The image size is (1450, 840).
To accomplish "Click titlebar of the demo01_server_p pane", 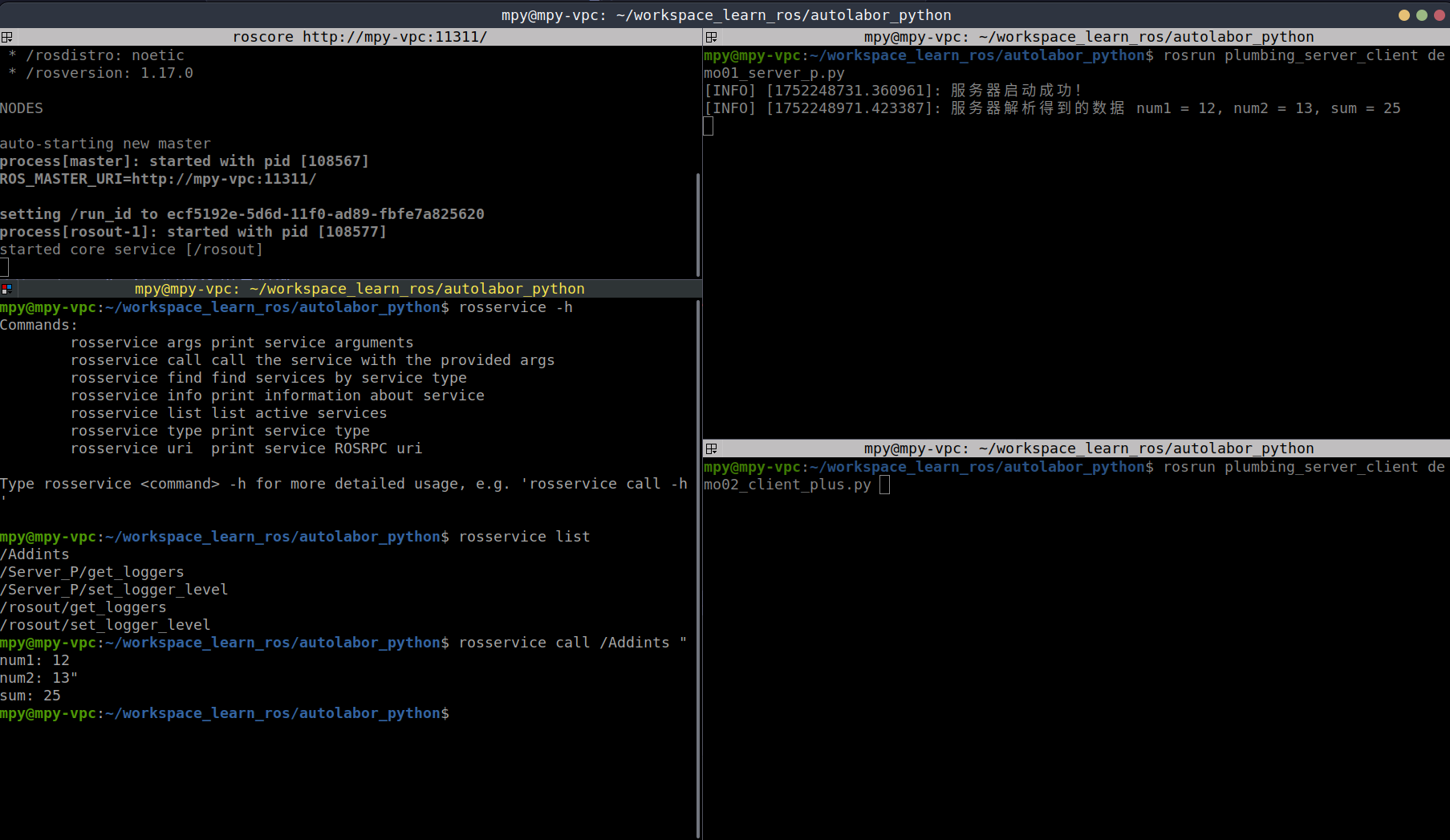I will (1087, 37).
